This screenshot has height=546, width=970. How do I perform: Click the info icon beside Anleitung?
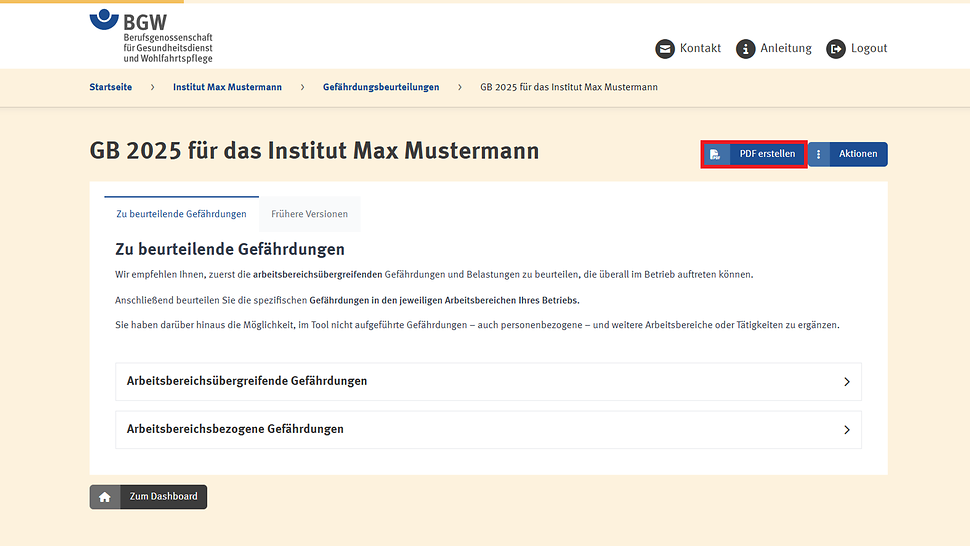tap(745, 49)
